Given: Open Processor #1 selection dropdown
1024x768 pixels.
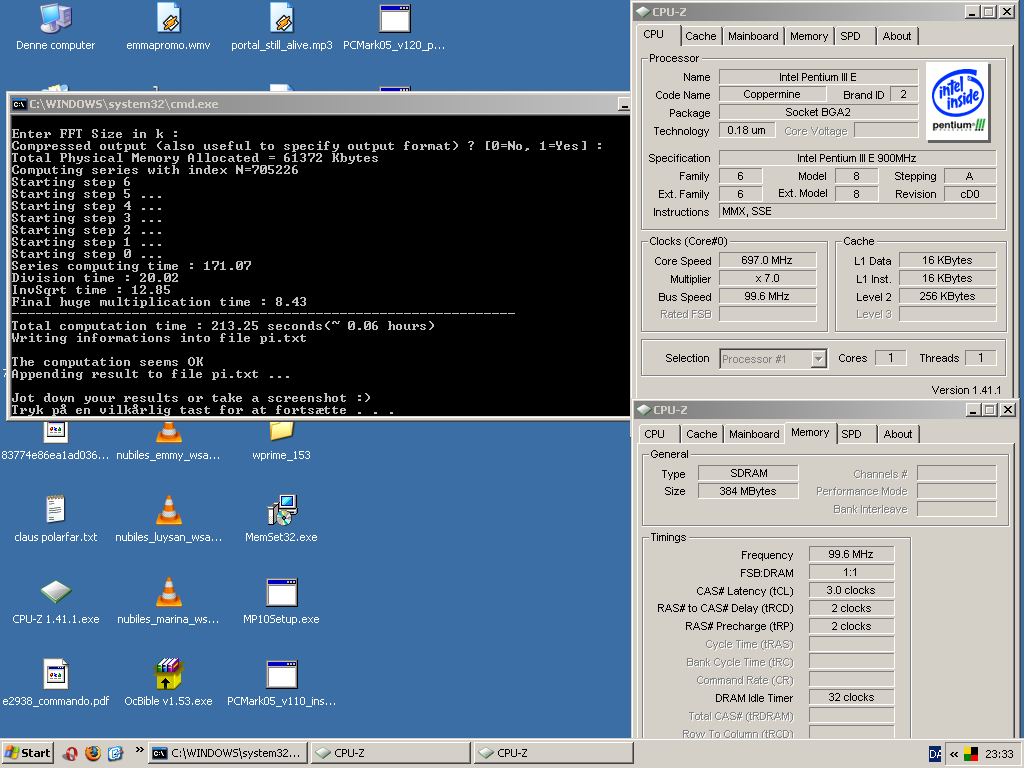Looking at the screenshot, I should tap(818, 359).
